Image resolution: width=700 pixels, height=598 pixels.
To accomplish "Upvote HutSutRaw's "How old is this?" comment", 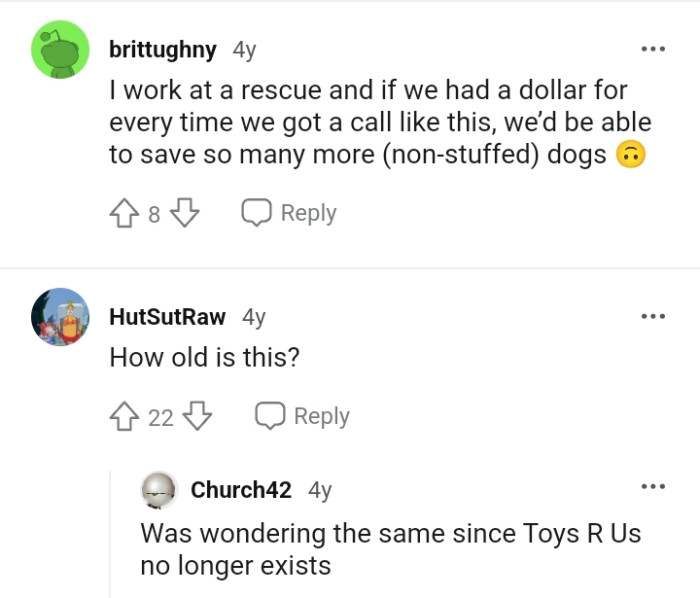I will 126,416.
